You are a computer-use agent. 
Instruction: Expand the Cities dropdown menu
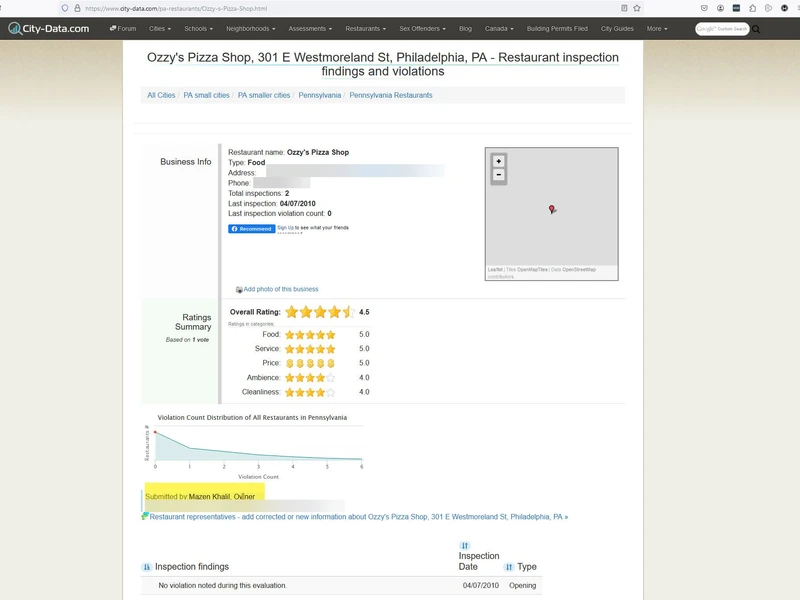[x=160, y=29]
